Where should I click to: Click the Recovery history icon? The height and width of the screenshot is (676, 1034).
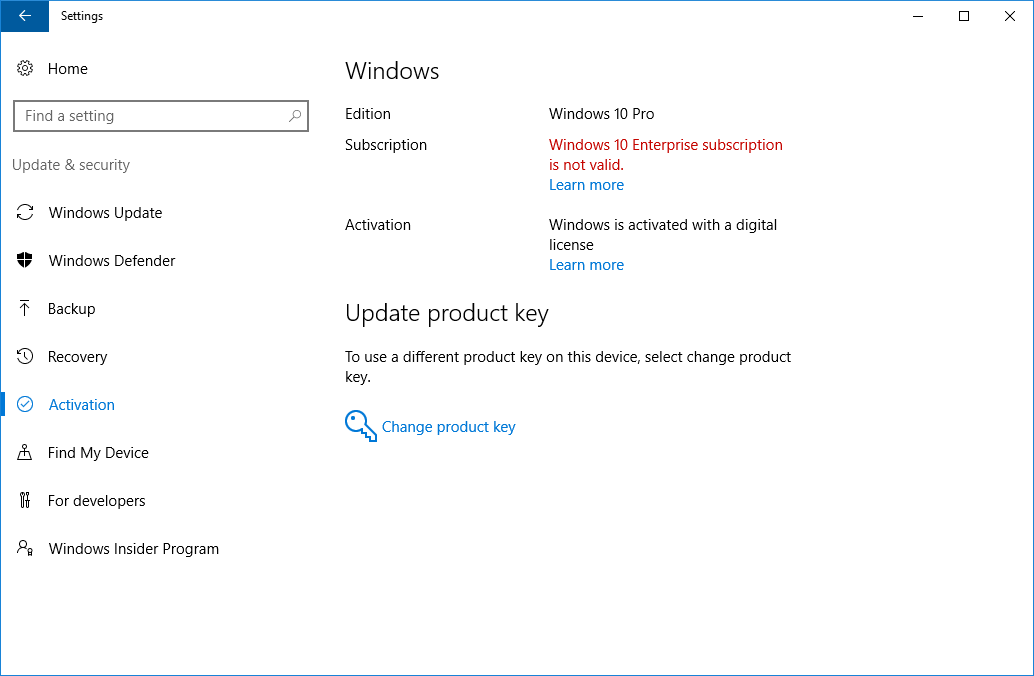coord(25,357)
